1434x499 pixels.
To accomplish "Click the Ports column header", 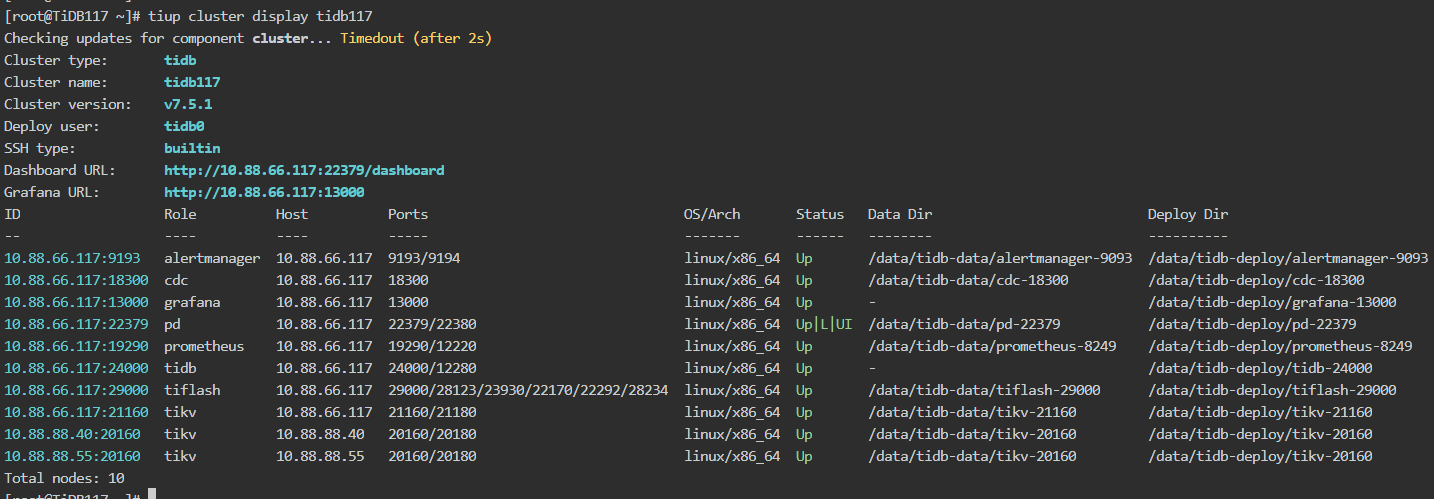I will (408, 214).
